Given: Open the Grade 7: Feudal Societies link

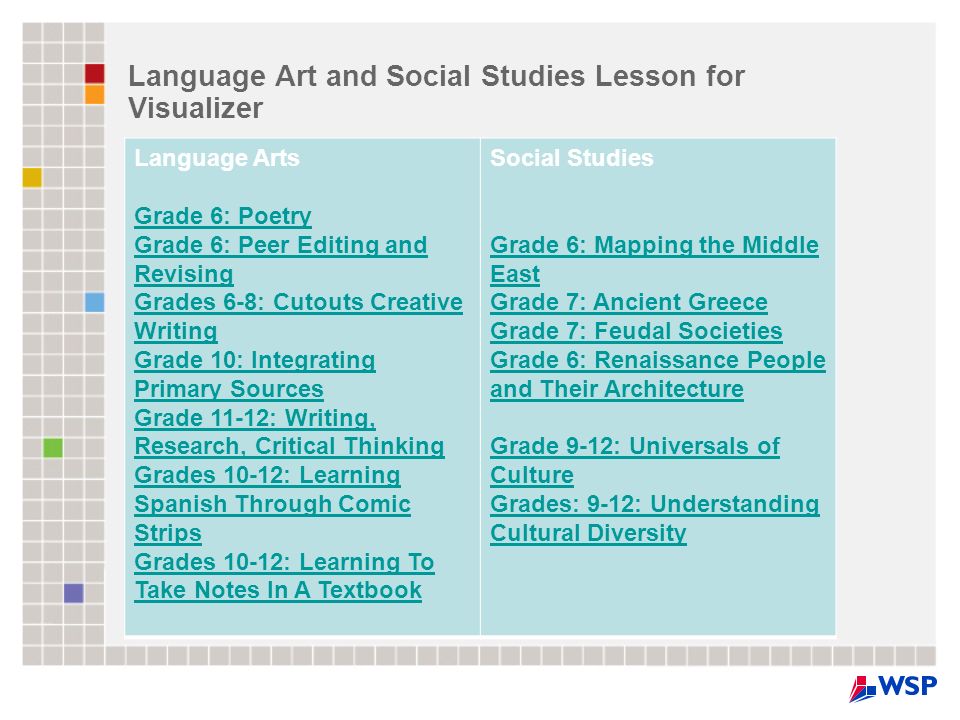Looking at the screenshot, I should click(x=636, y=331).
